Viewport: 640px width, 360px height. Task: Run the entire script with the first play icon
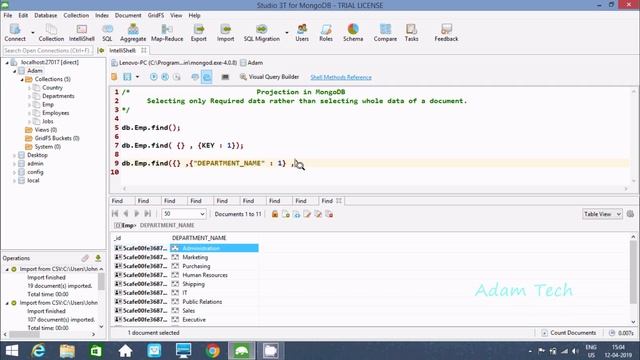(x=153, y=77)
